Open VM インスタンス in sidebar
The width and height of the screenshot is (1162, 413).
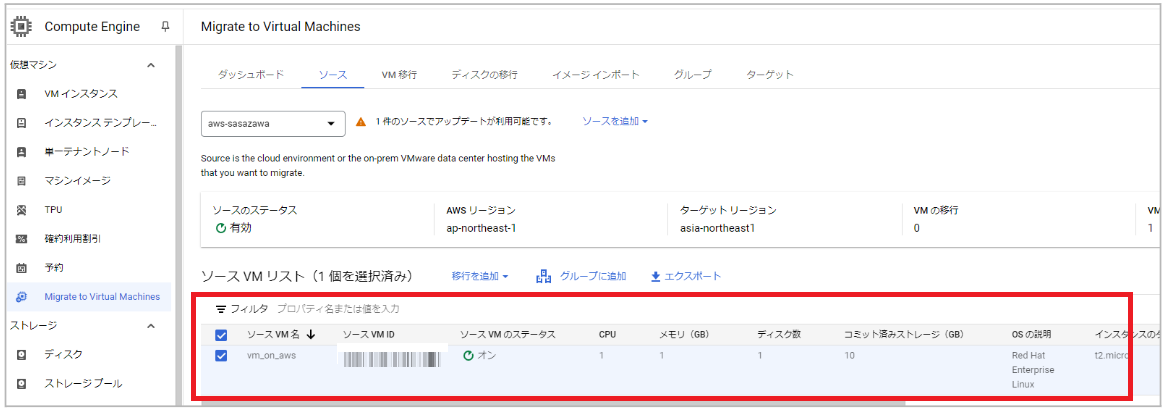tap(81, 94)
